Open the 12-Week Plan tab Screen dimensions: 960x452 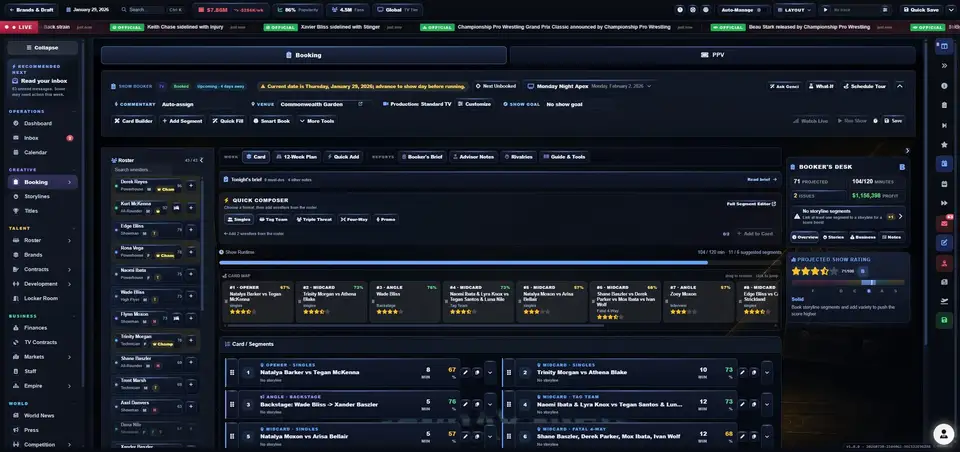click(297, 157)
